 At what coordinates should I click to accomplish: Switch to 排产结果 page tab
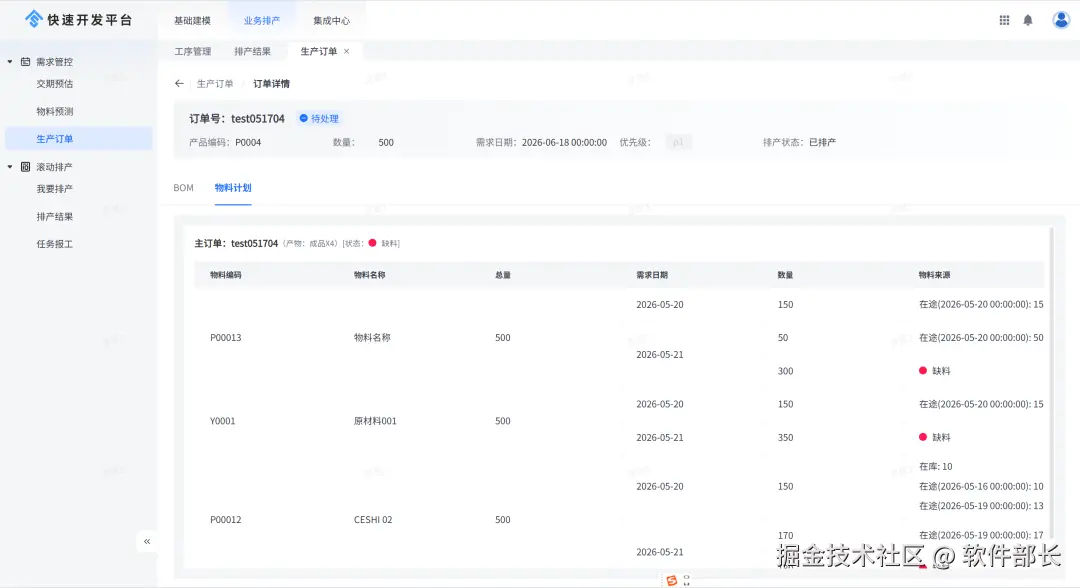(x=252, y=51)
